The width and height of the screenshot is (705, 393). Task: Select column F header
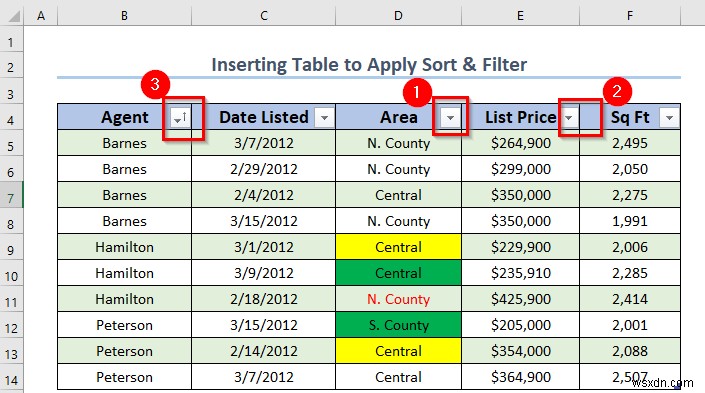point(630,16)
